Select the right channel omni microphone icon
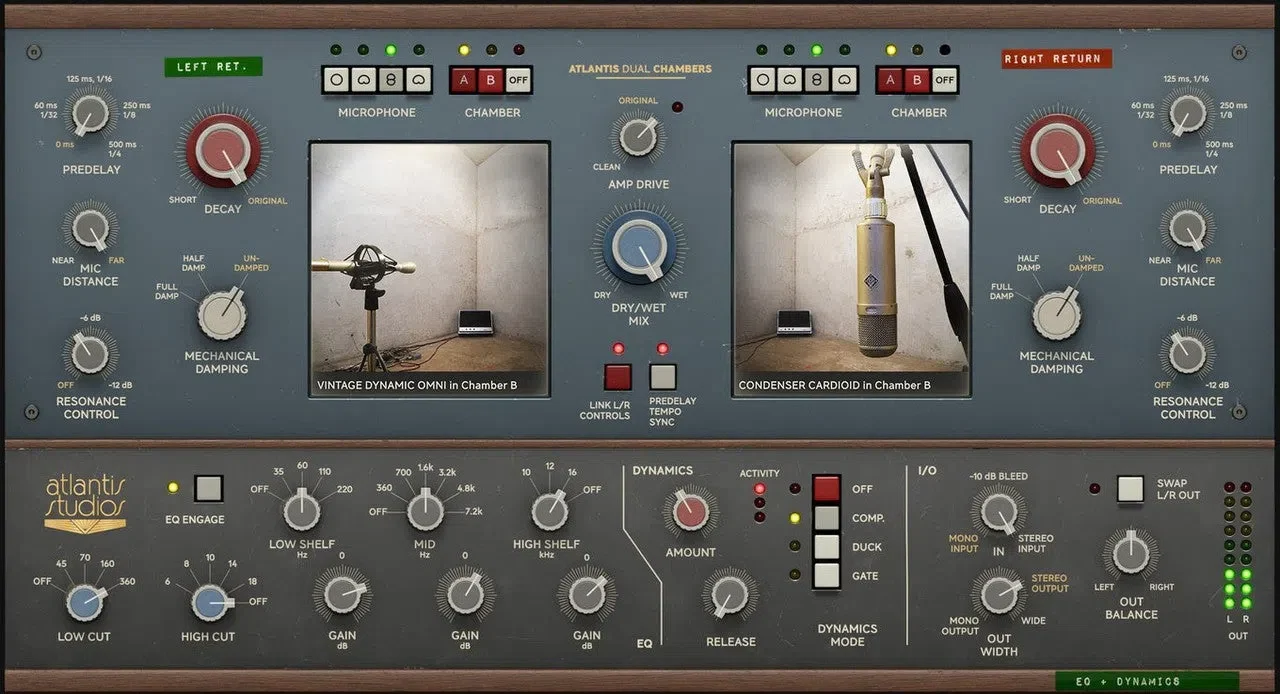 (763, 80)
